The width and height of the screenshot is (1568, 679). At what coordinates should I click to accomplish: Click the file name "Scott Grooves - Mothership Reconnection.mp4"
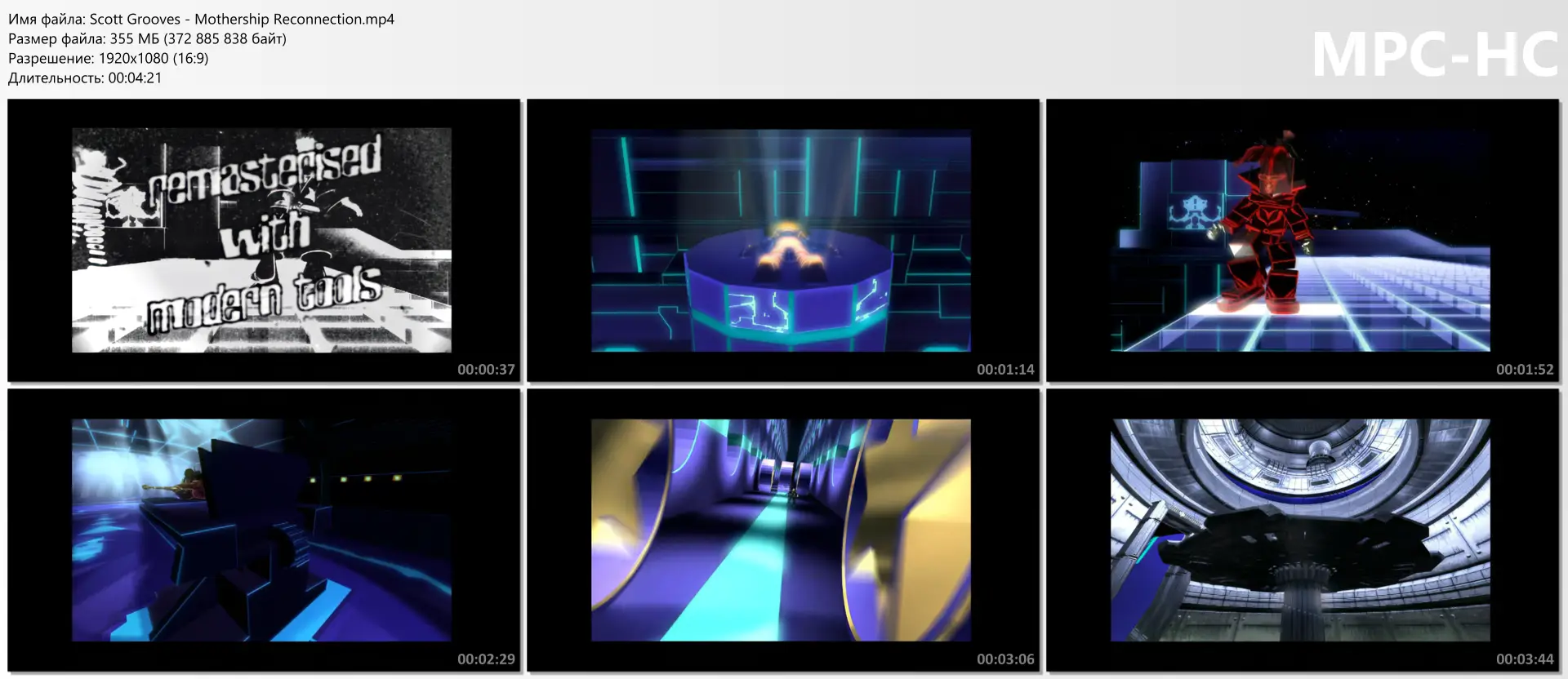[242, 19]
